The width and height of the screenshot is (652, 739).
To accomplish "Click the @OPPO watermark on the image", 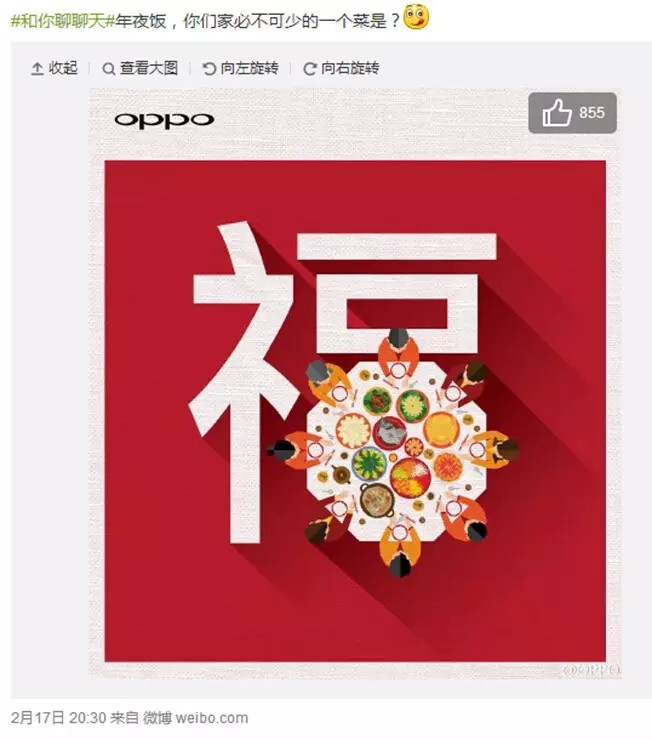I will point(591,670).
